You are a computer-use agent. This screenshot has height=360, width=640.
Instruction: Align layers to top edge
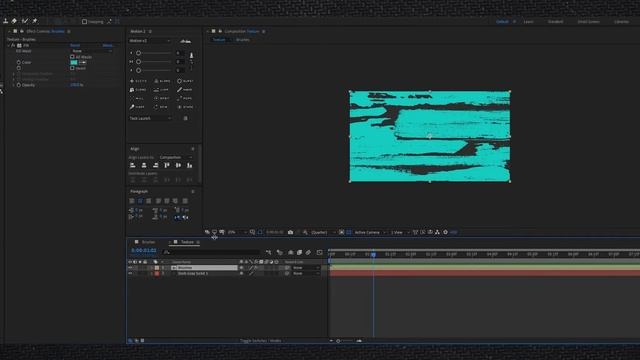pos(167,165)
